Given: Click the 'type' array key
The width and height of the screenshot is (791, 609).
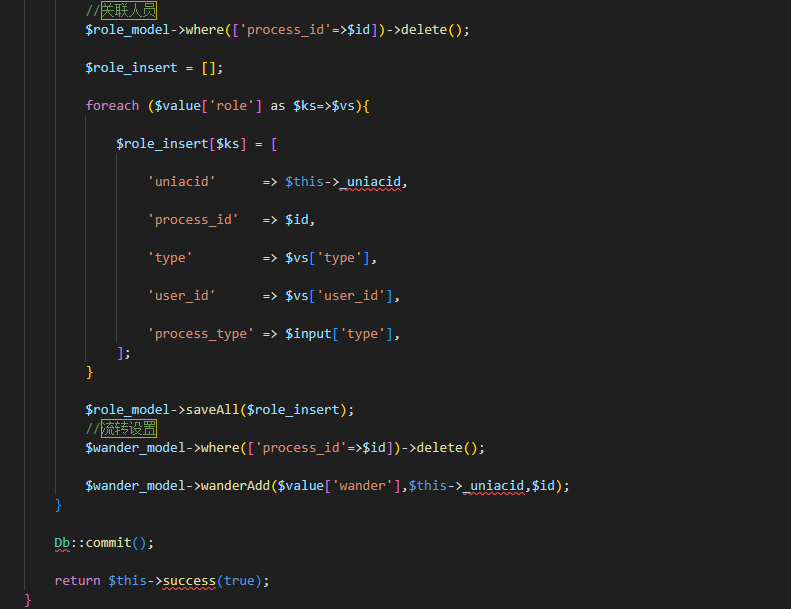Looking at the screenshot, I should (x=170, y=258).
